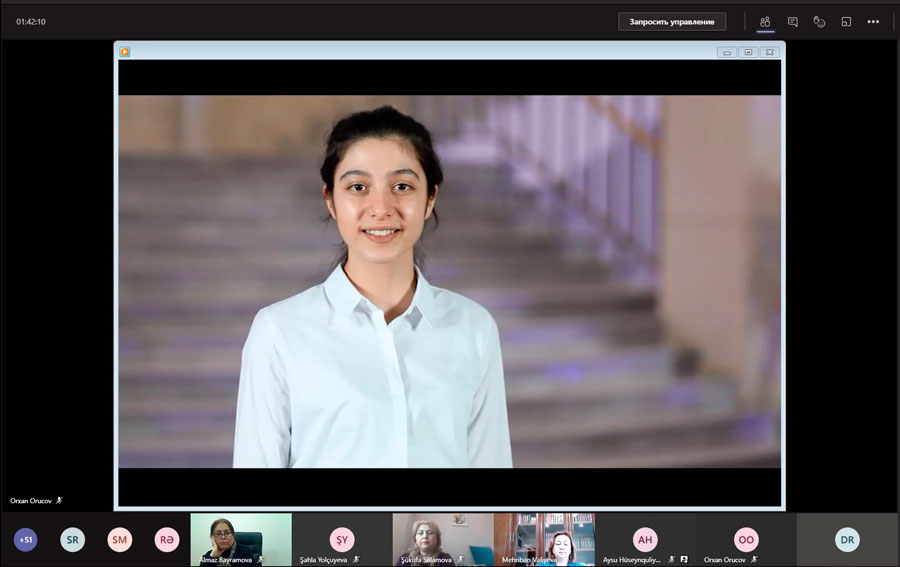
Task: Open the meeting chat icon
Action: coord(792,22)
